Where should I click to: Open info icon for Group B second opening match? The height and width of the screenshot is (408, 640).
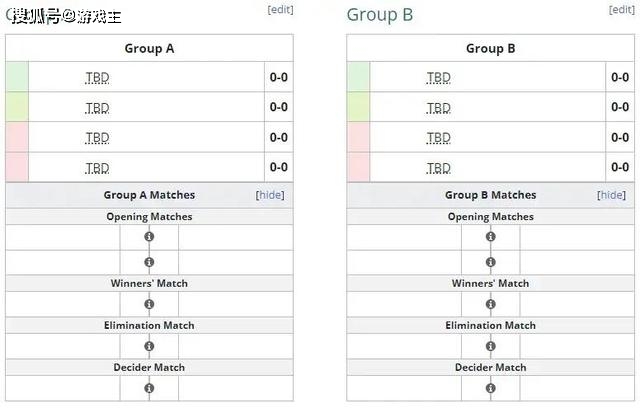click(491, 262)
